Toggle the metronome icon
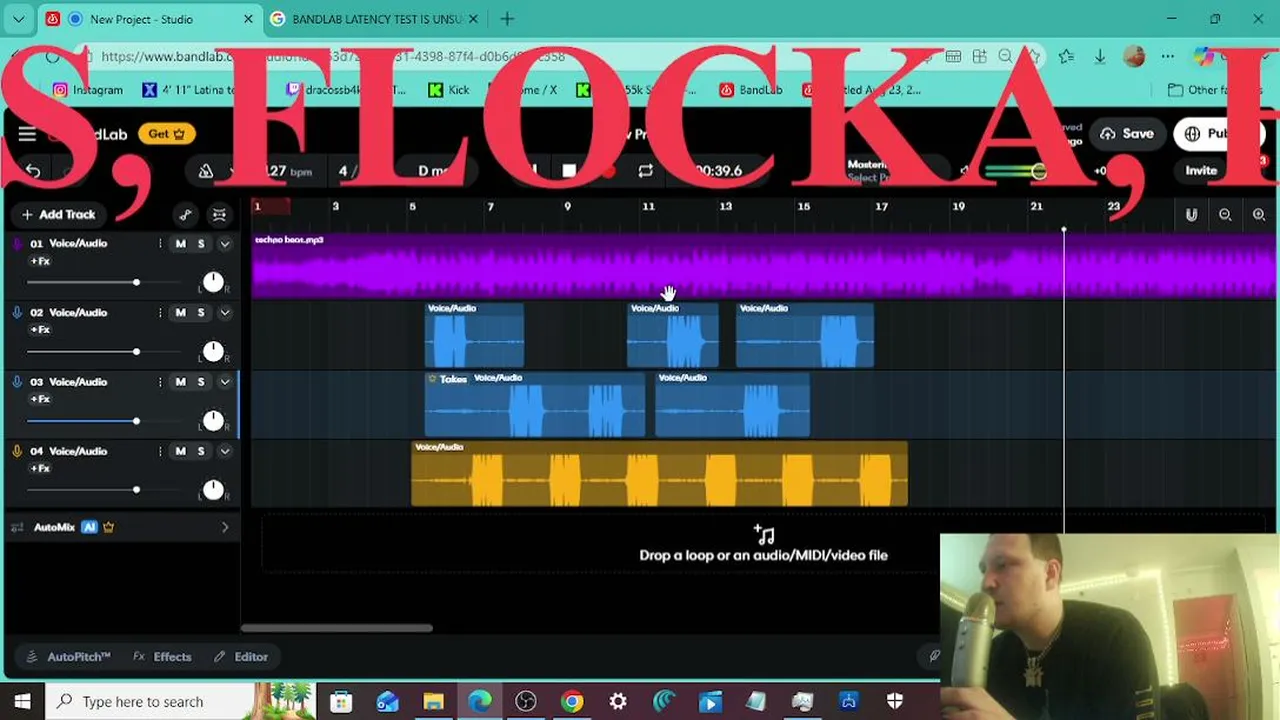 click(205, 171)
